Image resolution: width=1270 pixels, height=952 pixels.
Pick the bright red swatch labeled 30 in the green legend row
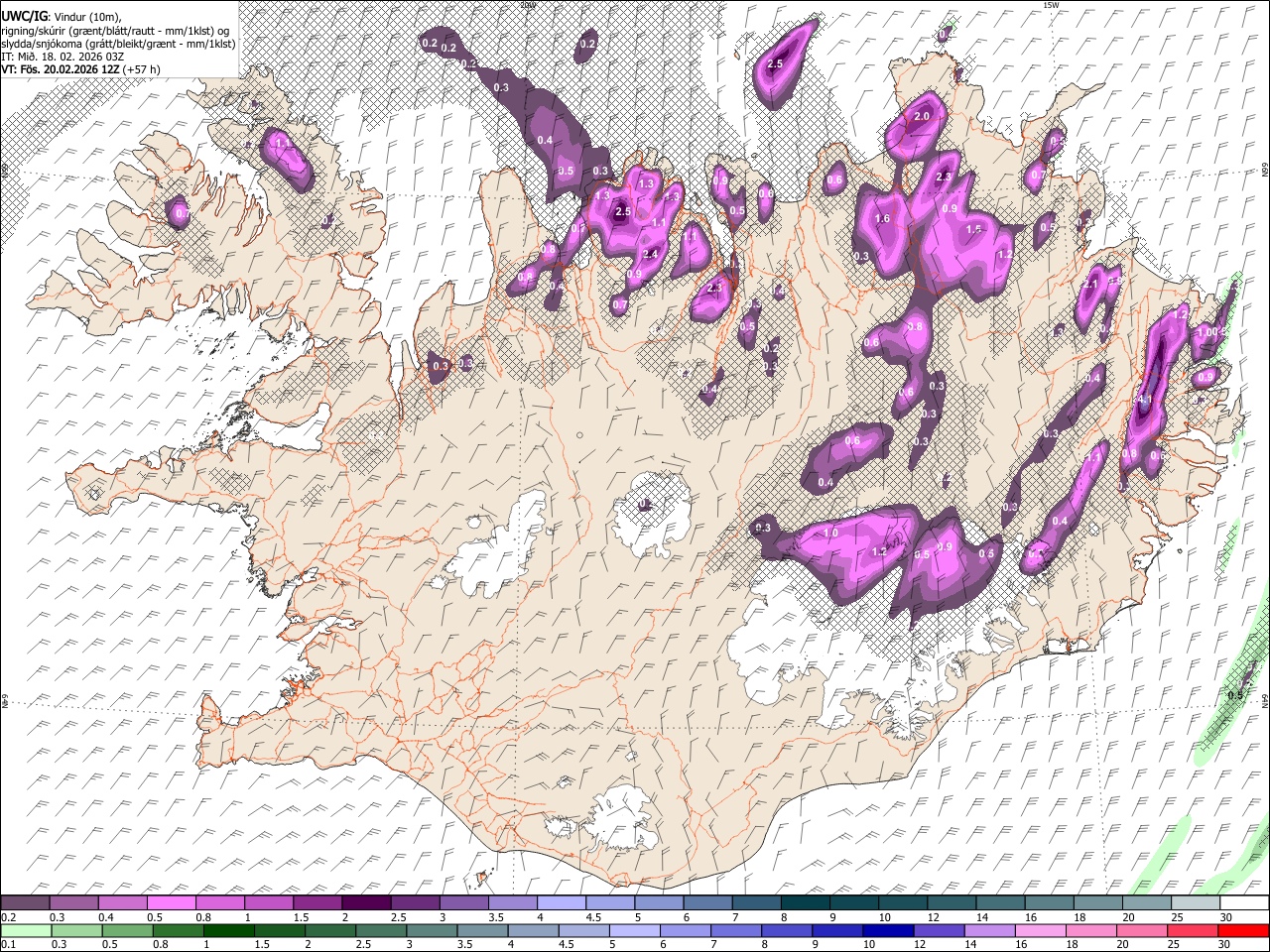click(x=1242, y=931)
